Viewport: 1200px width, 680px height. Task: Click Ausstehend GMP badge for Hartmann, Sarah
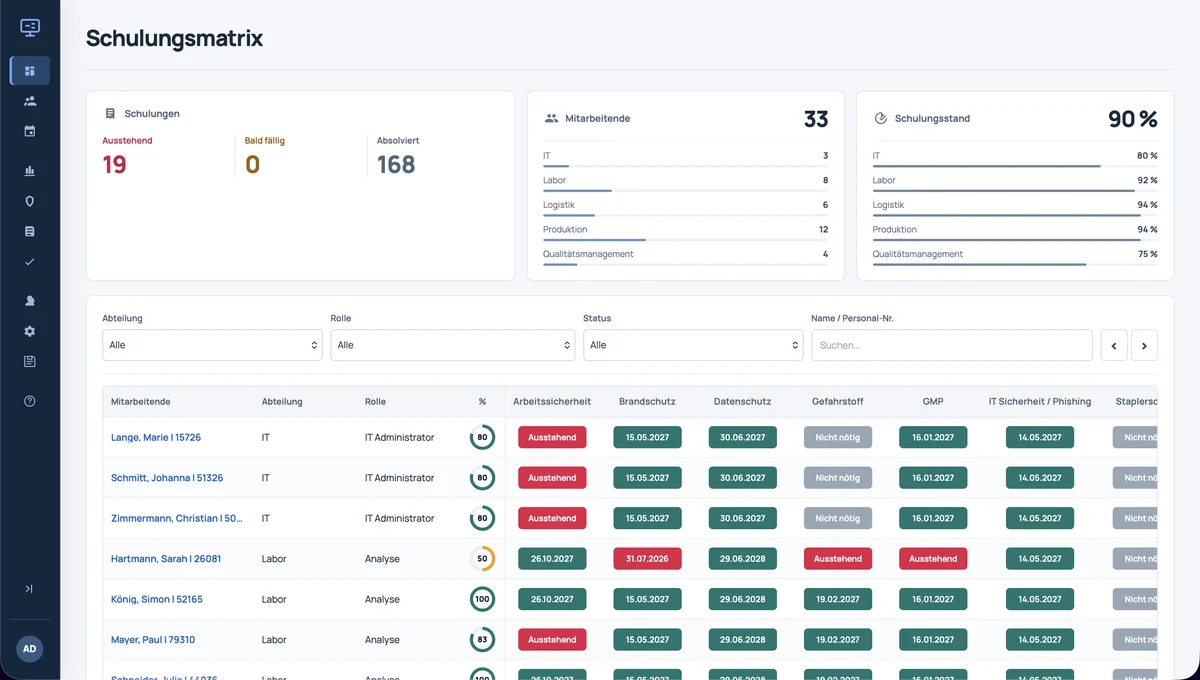pyautogui.click(x=933, y=559)
